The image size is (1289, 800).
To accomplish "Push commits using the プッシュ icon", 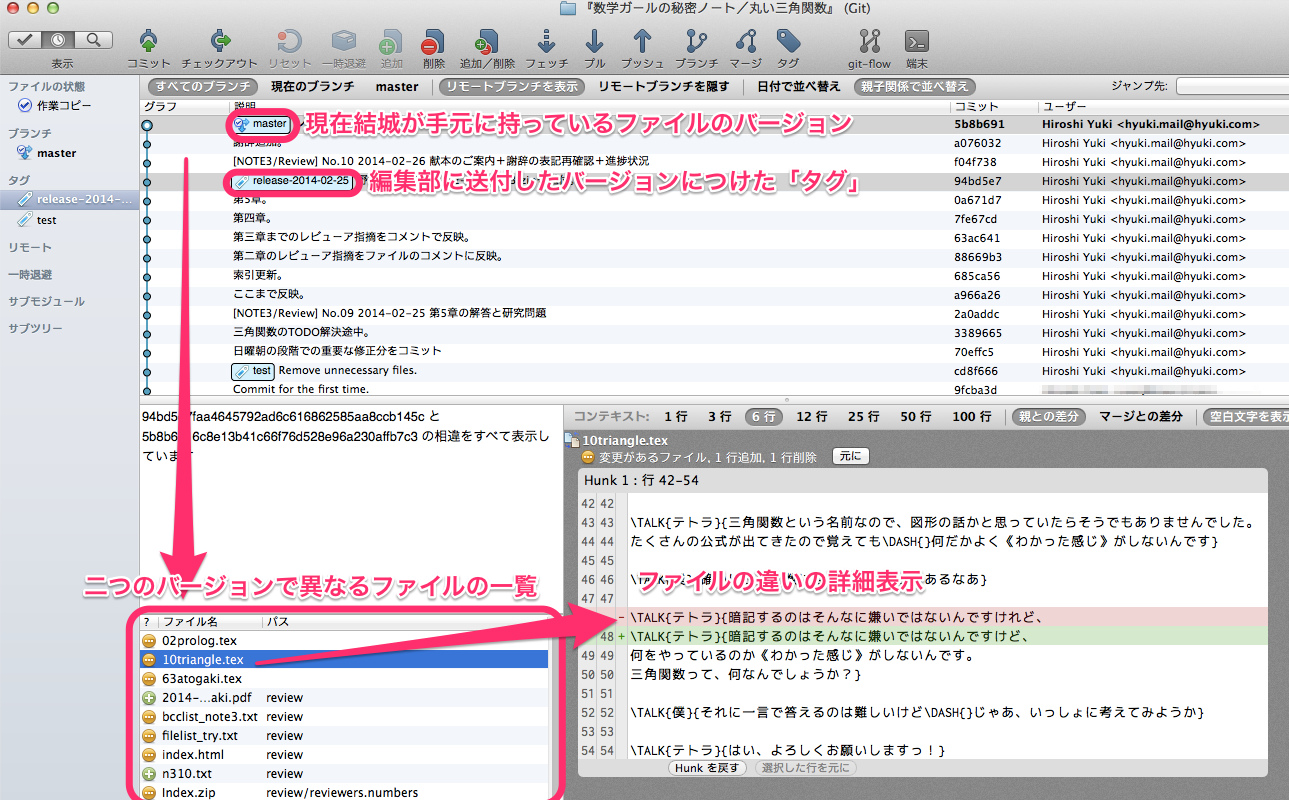I will coord(642,42).
